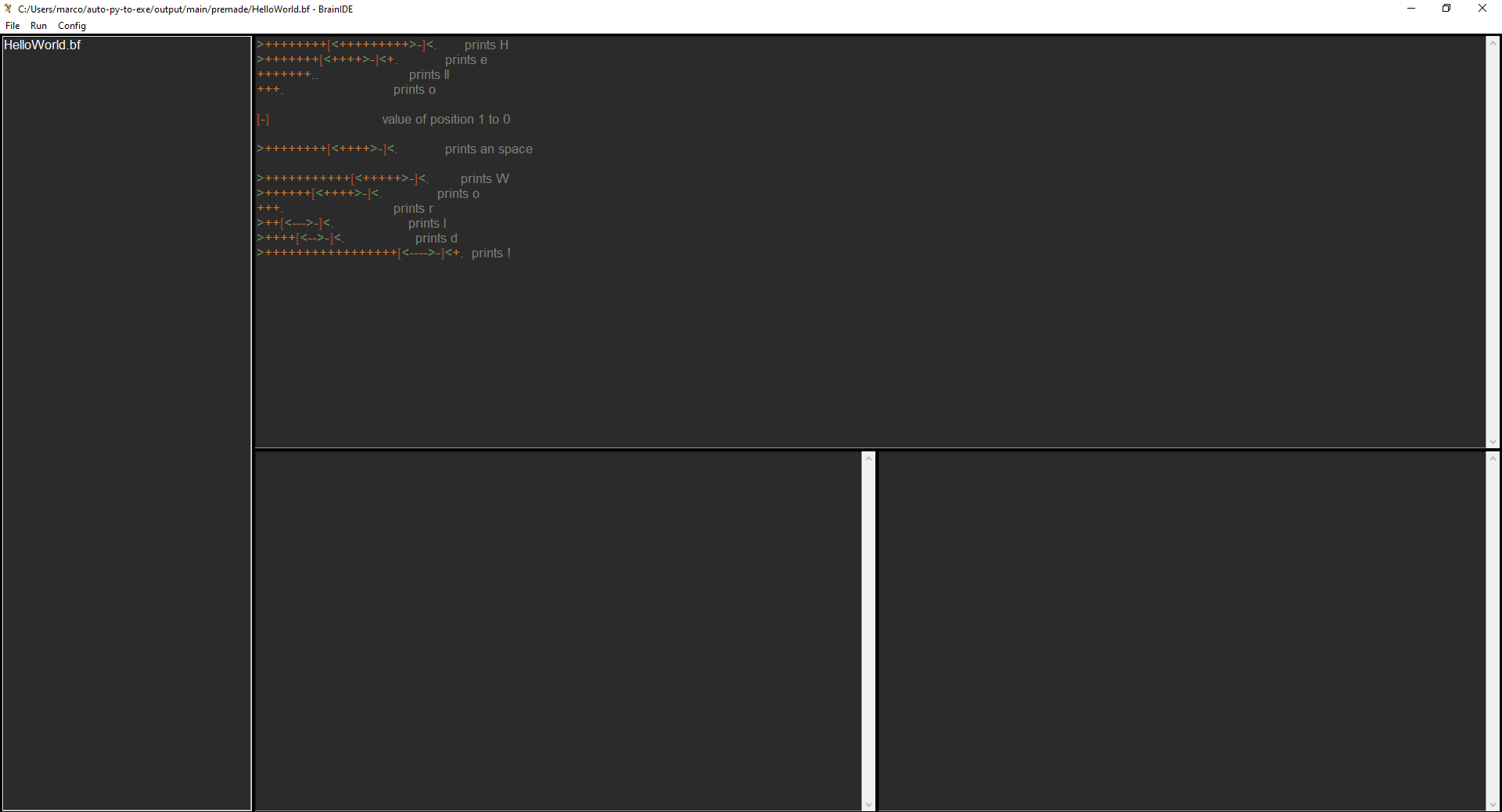Screen dimensions: 1502x812
Task: Close the BrainIDE window
Action: click(1482, 9)
